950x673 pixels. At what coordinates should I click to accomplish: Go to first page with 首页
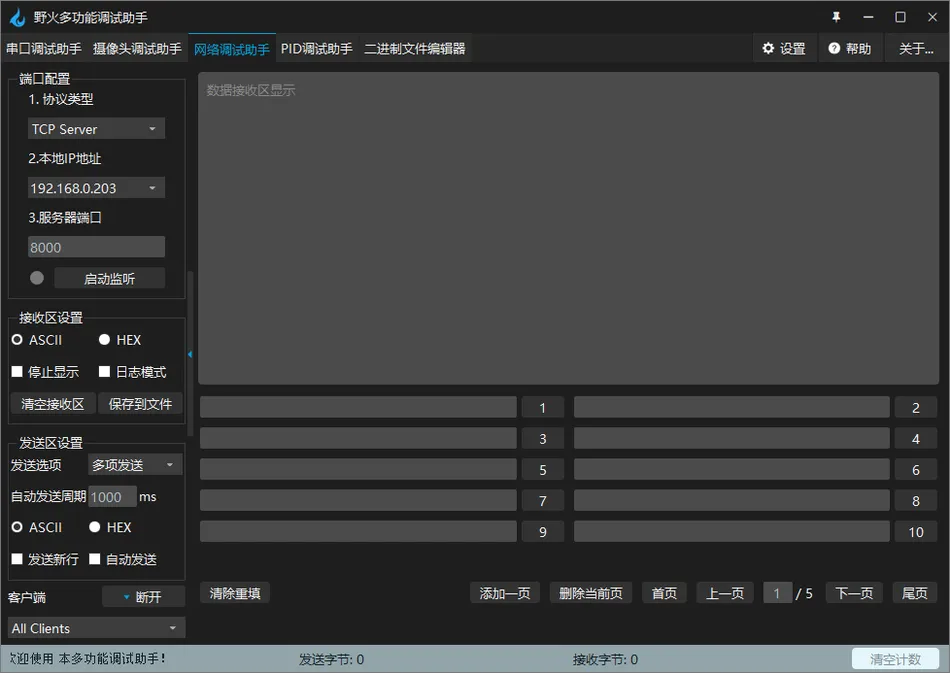click(664, 593)
